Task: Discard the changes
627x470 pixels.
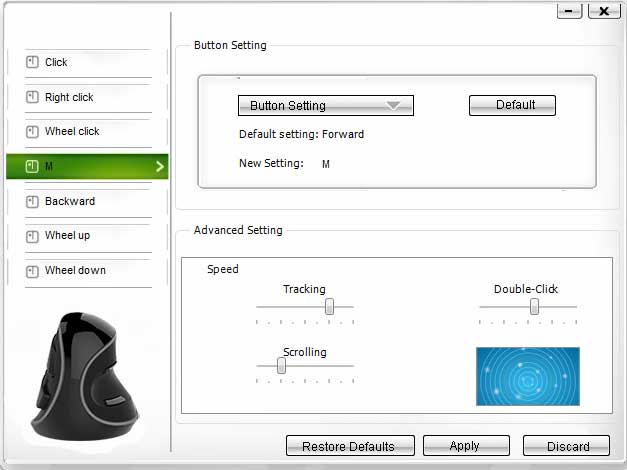Action: click(x=566, y=446)
